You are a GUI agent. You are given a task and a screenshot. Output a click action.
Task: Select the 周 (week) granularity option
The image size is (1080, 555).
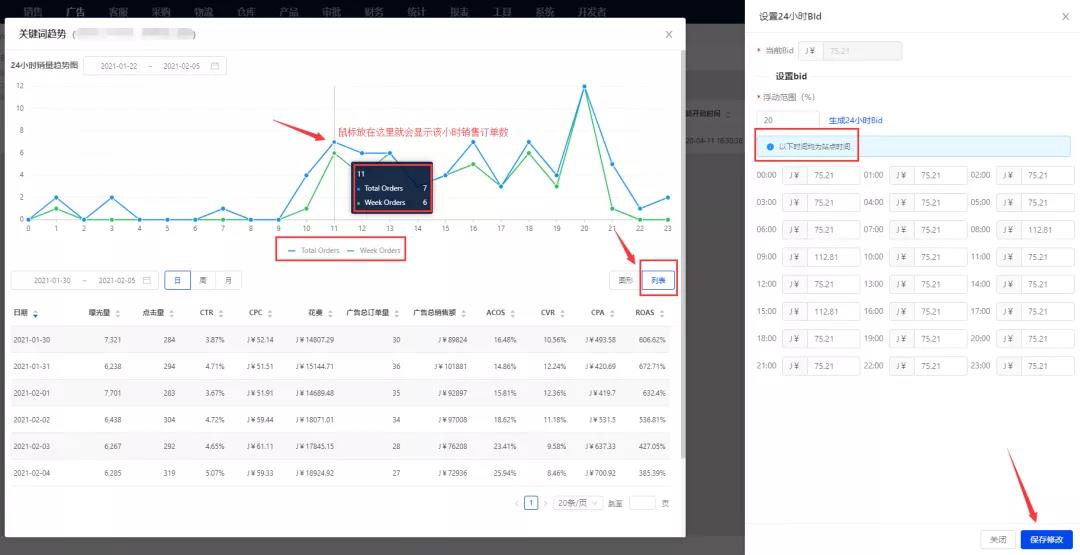coord(203,280)
